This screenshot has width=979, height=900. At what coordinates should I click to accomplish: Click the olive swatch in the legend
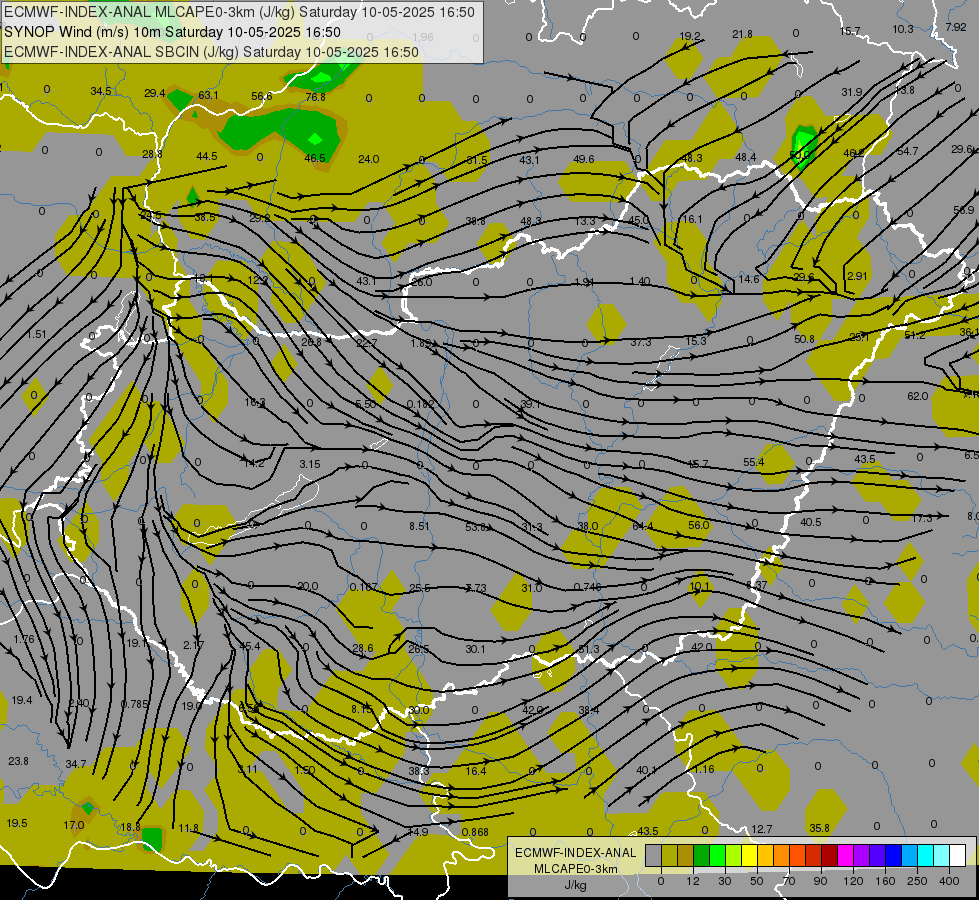pyautogui.click(x=669, y=855)
